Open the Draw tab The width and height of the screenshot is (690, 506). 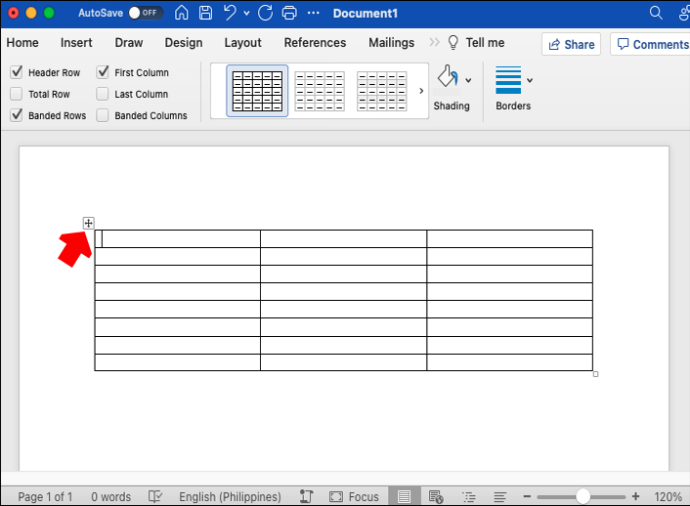point(129,43)
